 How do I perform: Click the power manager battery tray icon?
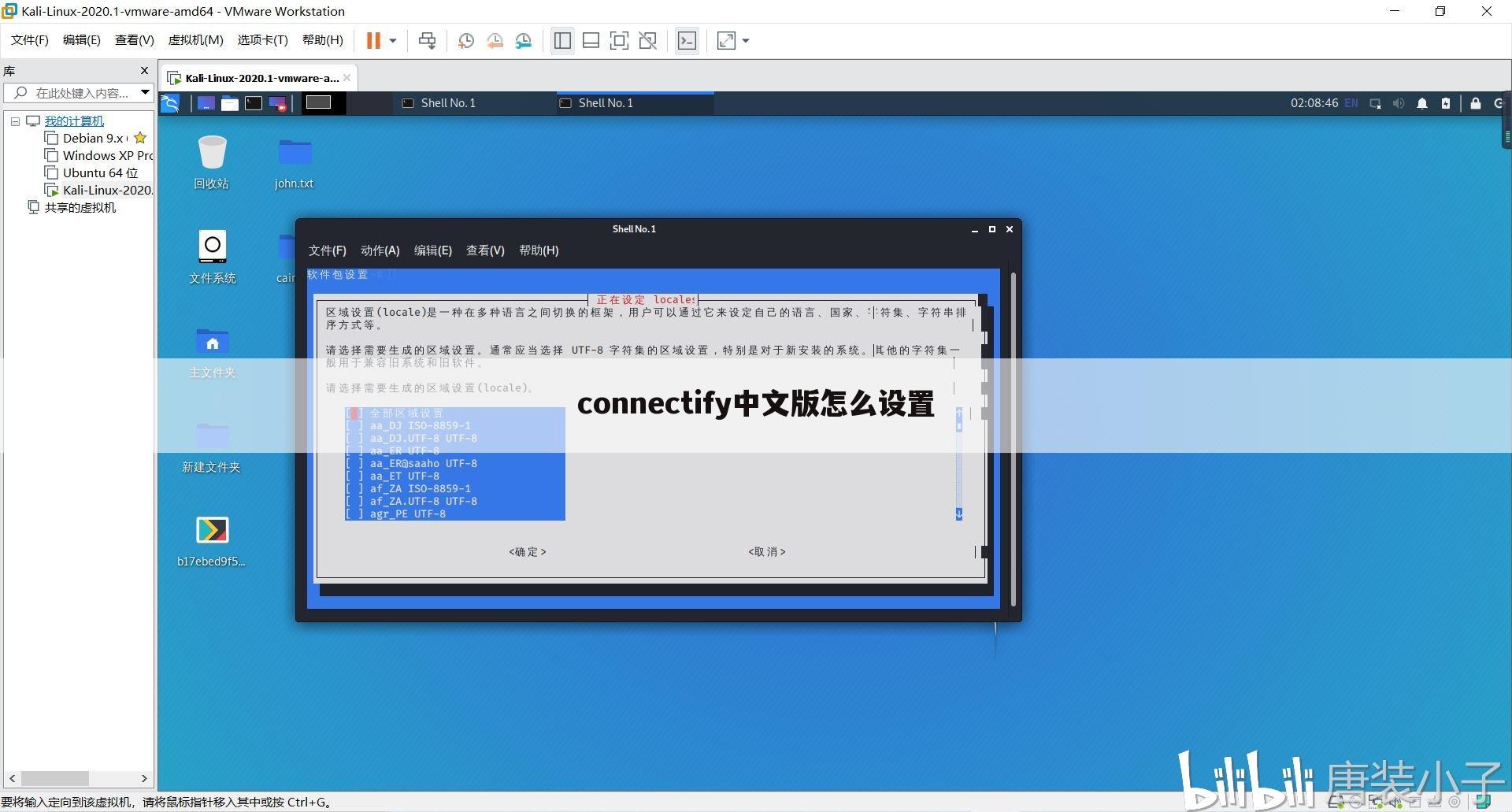click(x=1446, y=103)
